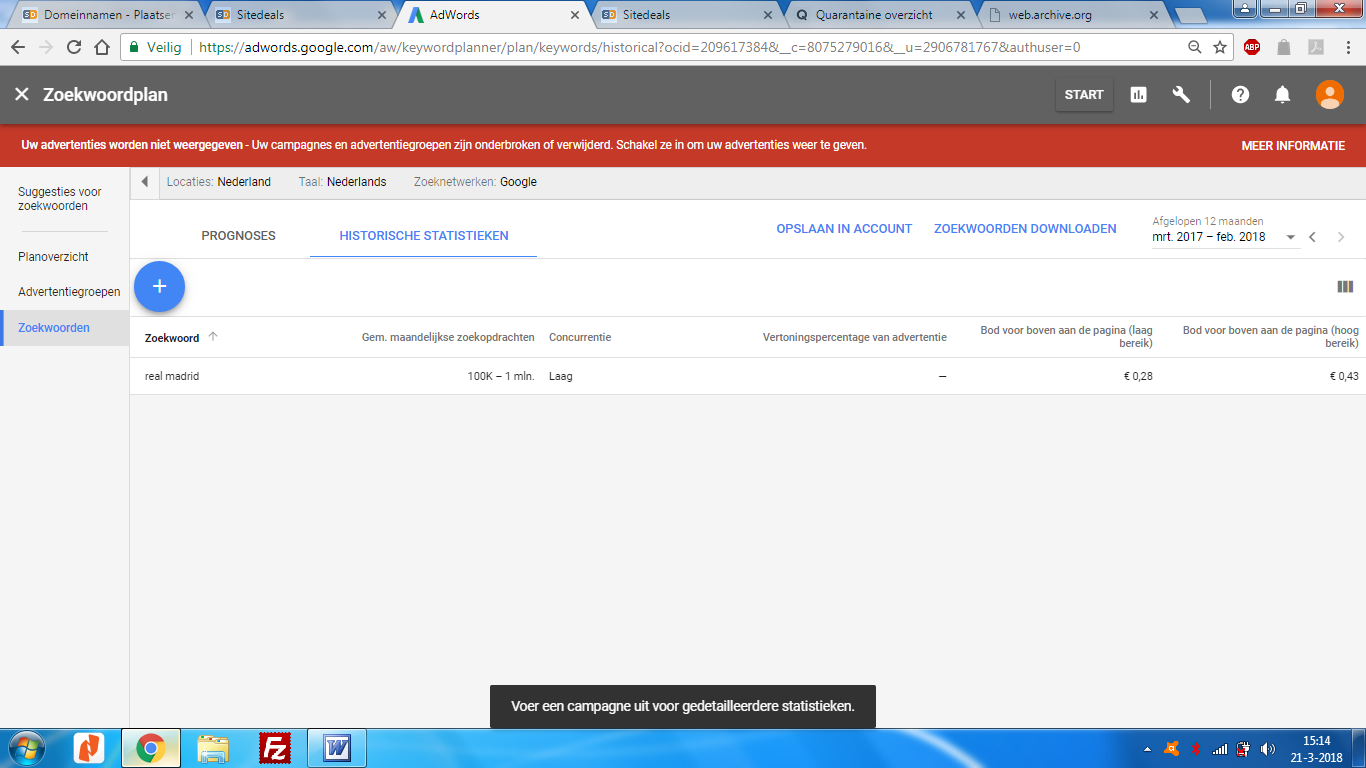Viewport: 1366px width, 768px height.
Task: Collapse the sidebar with the triangle arrow
Action: coord(144,182)
